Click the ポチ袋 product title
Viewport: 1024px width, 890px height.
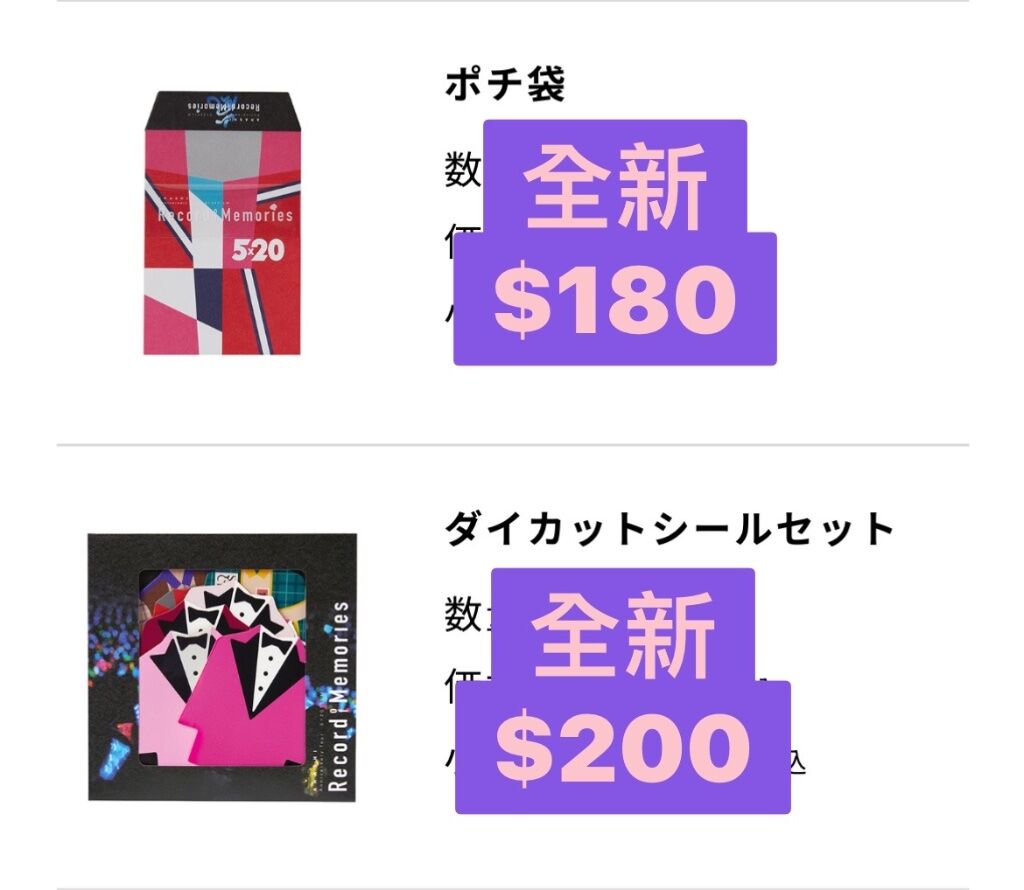[504, 84]
